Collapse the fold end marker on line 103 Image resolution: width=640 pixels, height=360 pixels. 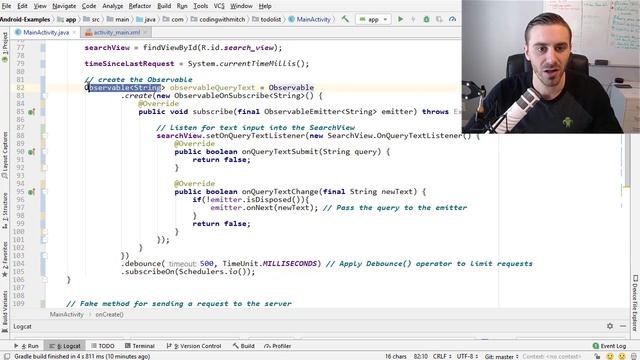pyautogui.click(x=44, y=256)
